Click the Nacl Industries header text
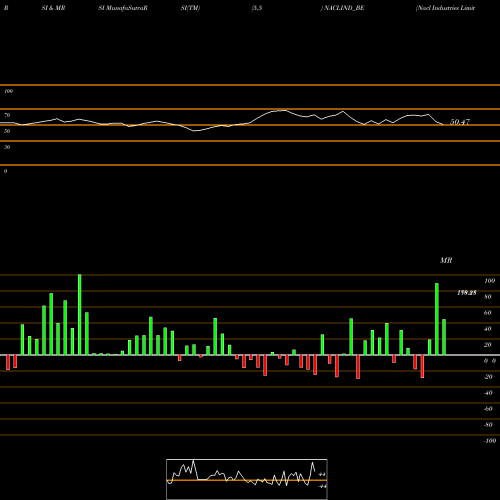Screen dimensions: 500x500 [x=445, y=8]
